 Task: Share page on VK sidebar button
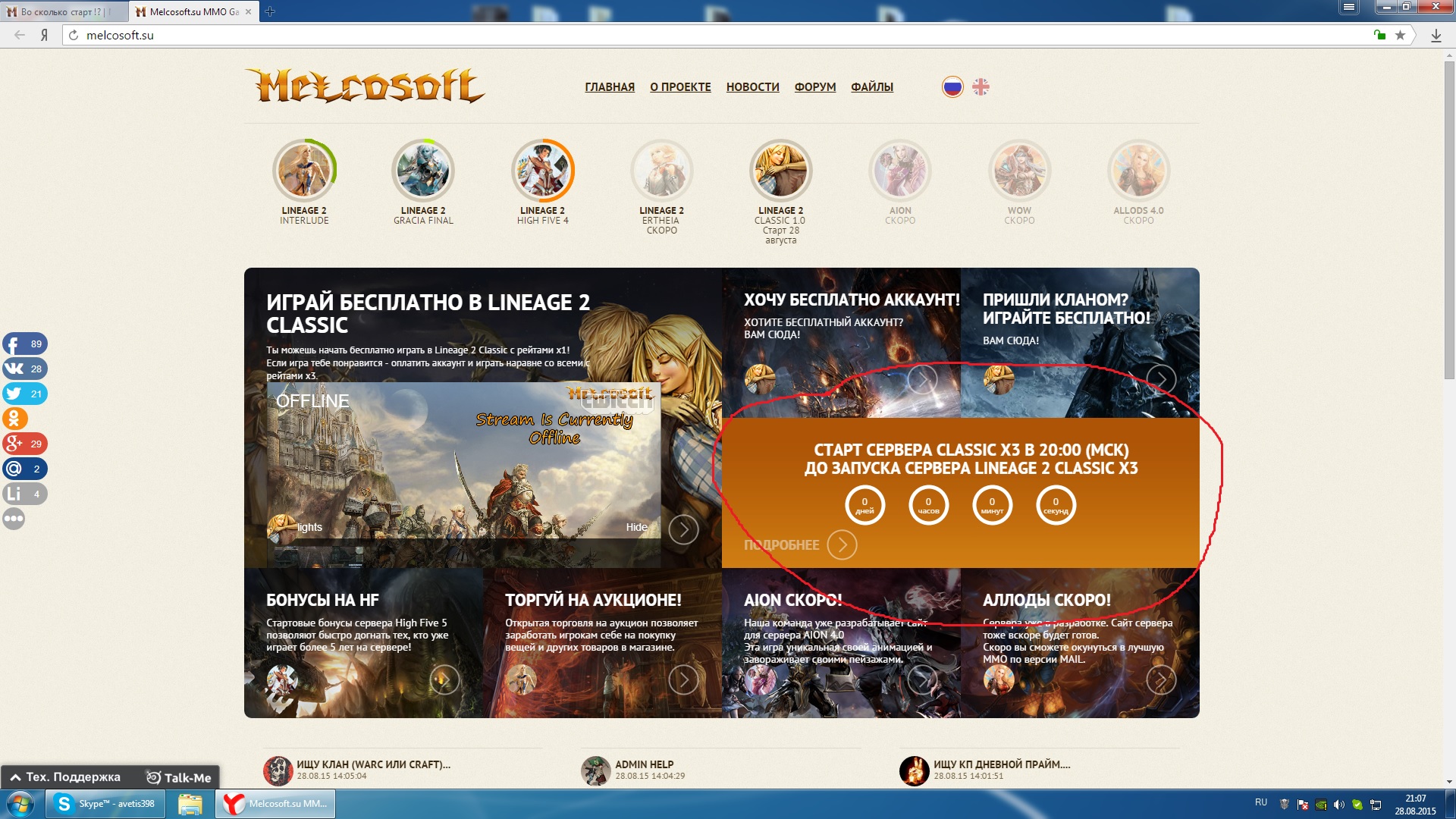(24, 369)
